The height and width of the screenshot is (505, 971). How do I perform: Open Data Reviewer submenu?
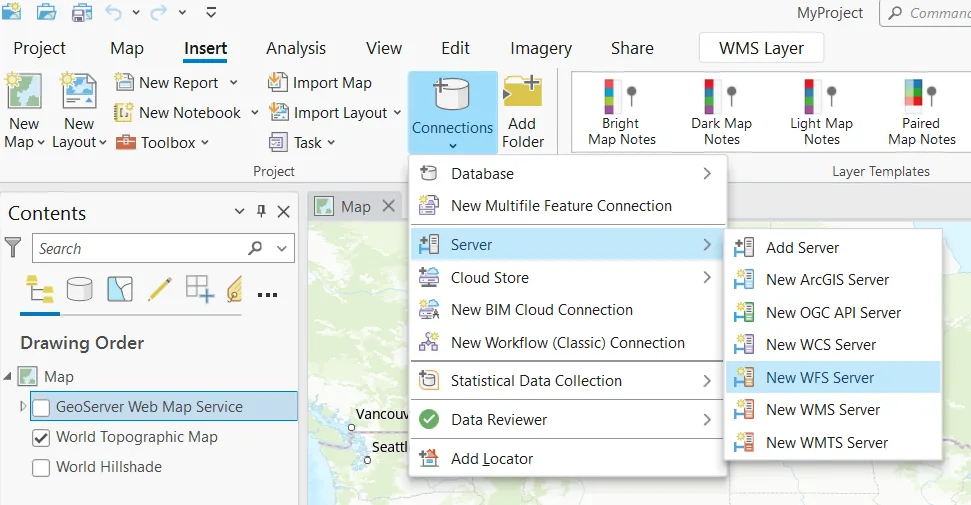[567, 420]
